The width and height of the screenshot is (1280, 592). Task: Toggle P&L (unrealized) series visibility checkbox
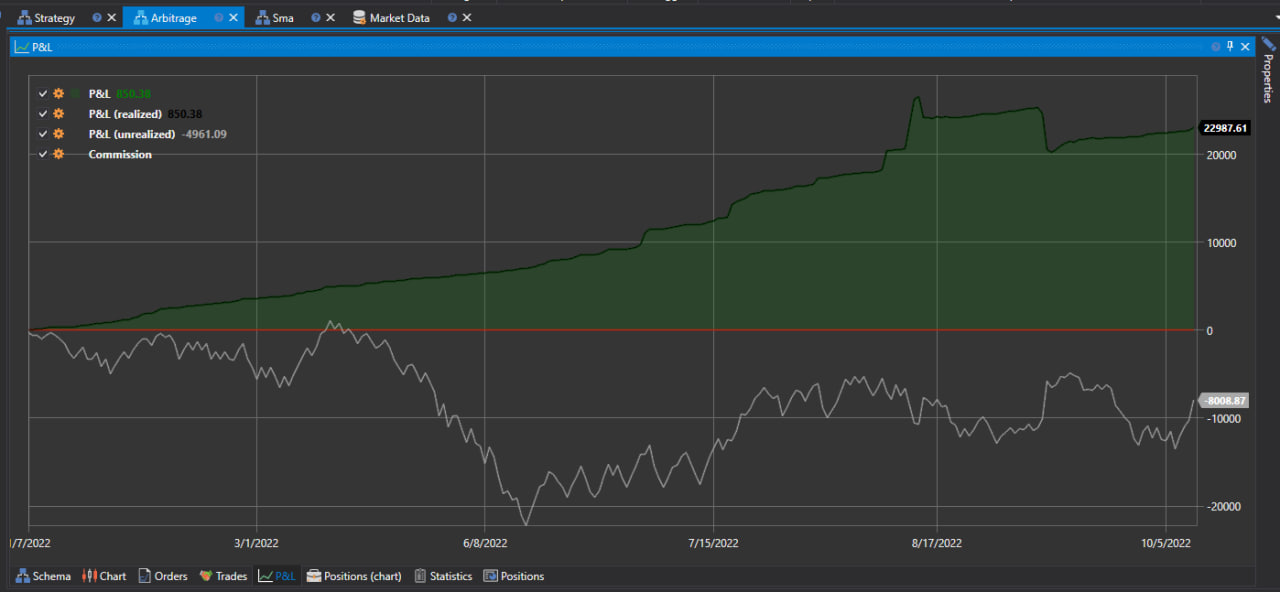[43, 134]
